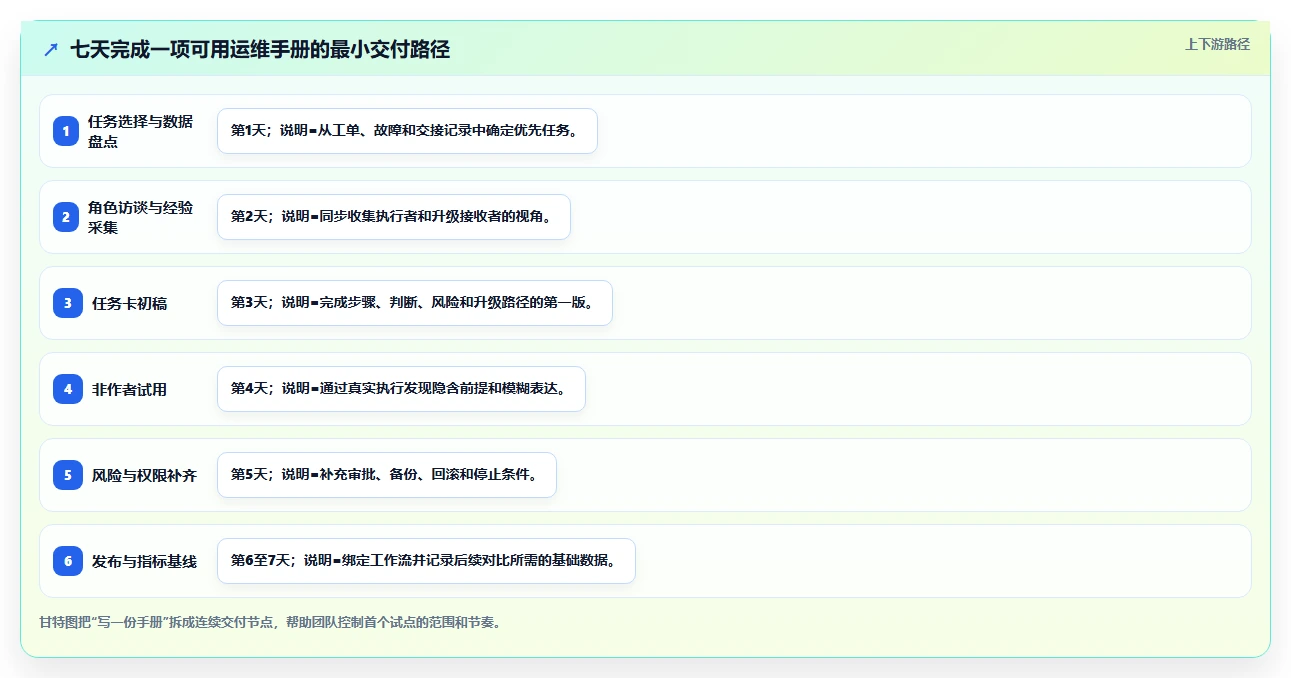Click the 上下游路径 label

click(x=1217, y=44)
